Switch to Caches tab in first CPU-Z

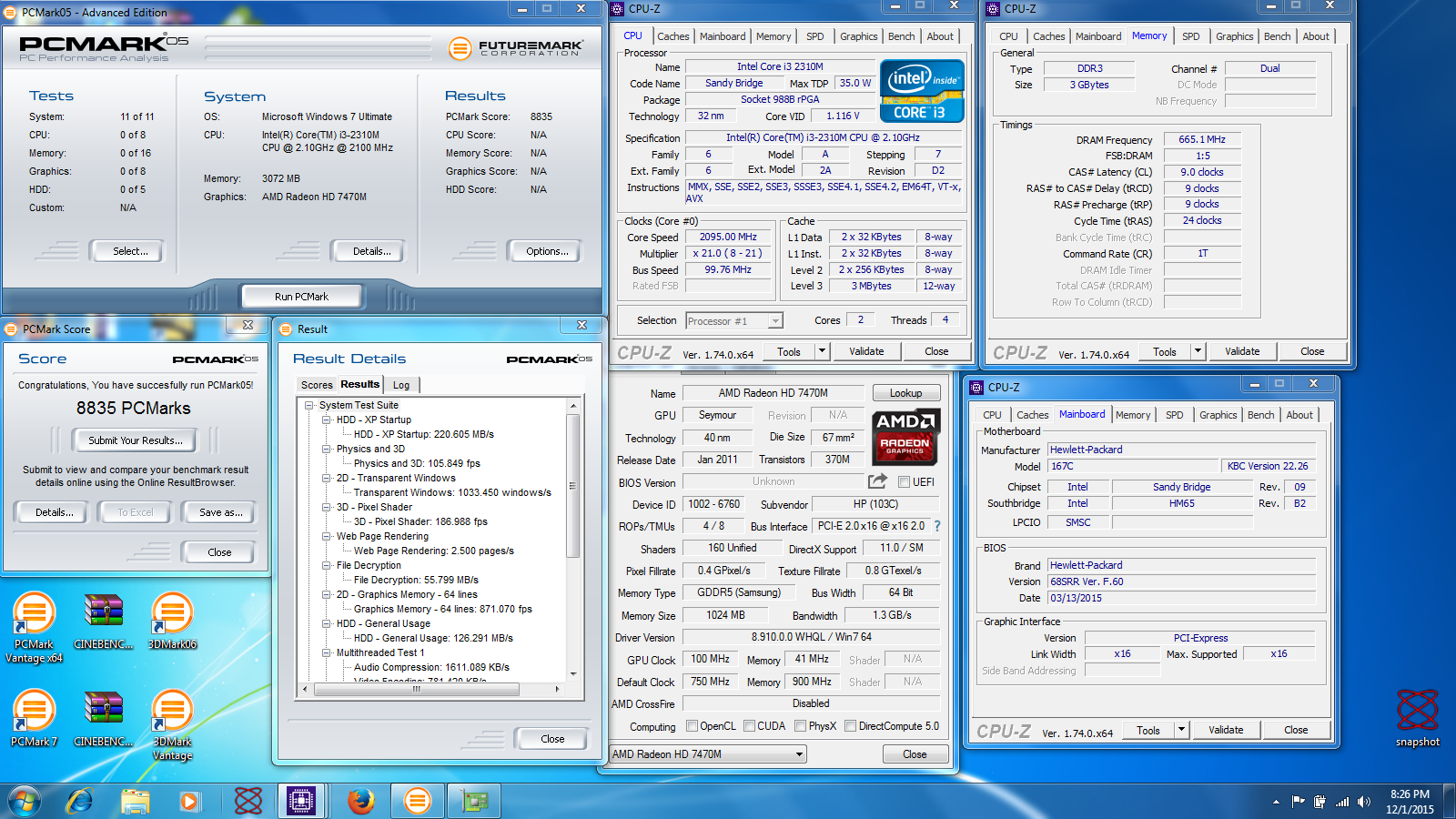click(x=672, y=36)
